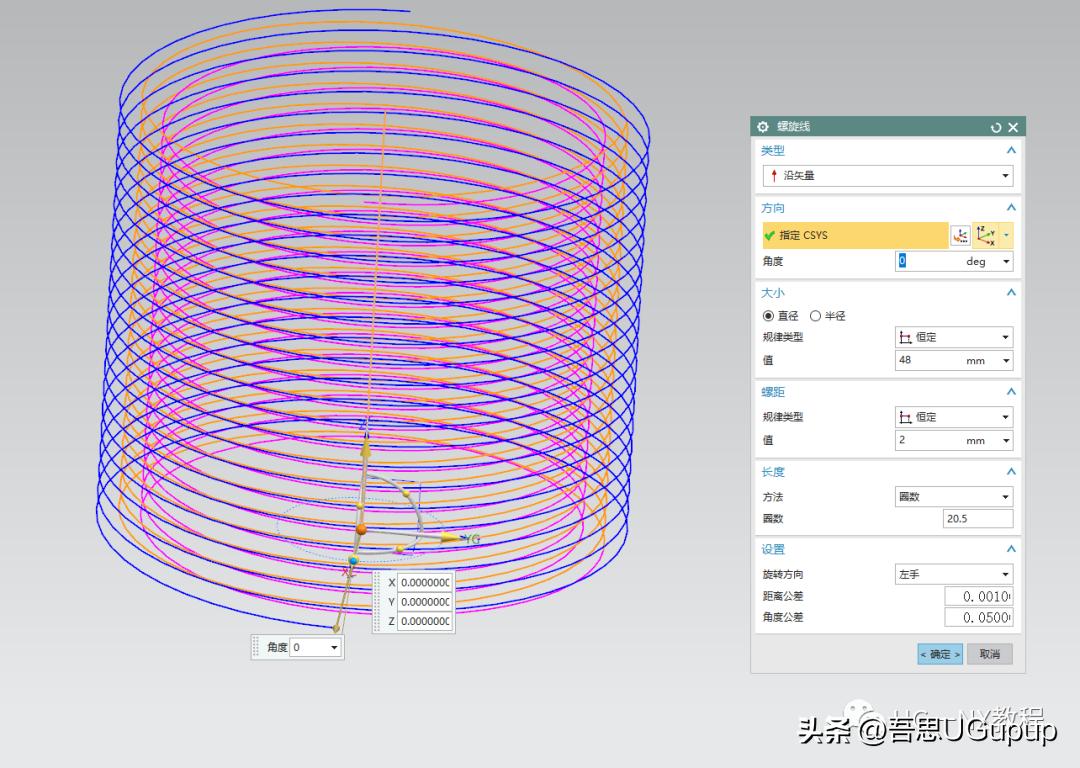This screenshot has width=1080, height=768.
Task: Open the deg units dropdown next to 角度
Action: [1005, 261]
